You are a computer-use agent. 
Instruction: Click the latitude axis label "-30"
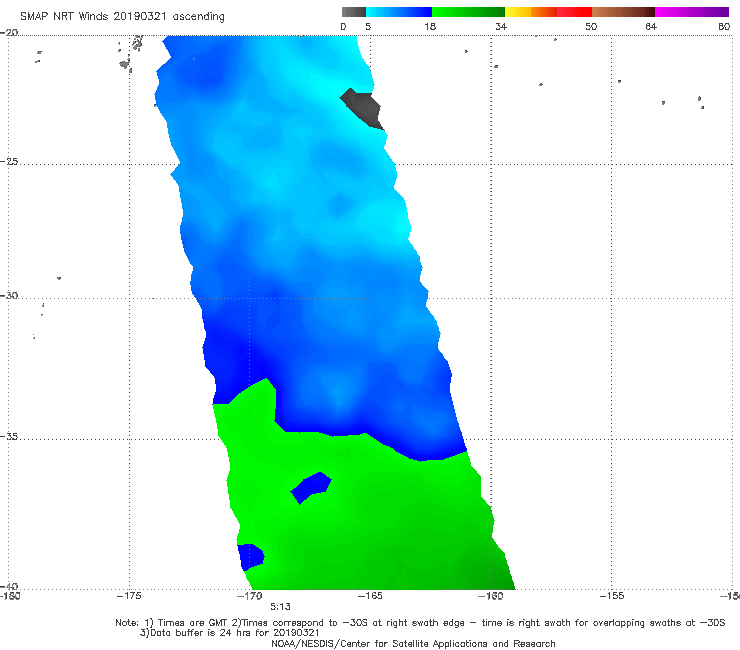point(9,295)
